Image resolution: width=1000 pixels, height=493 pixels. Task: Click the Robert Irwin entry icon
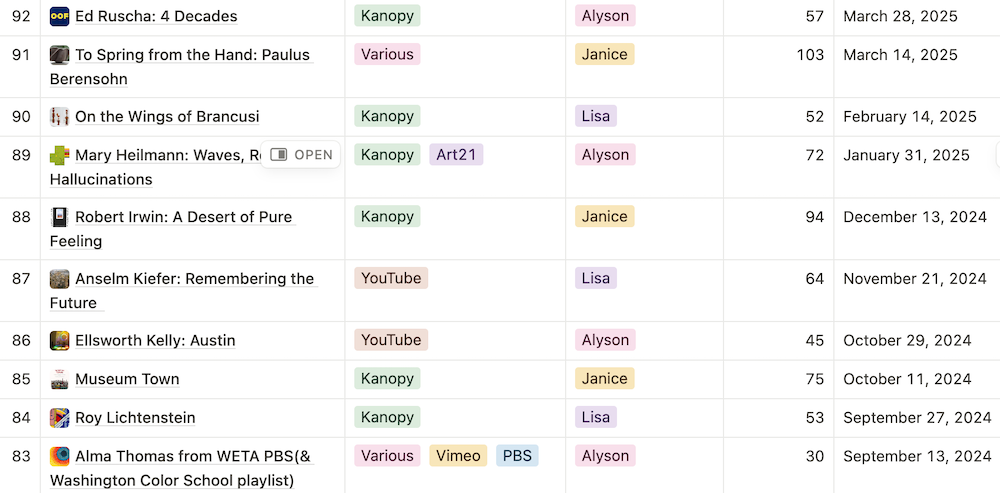pyautogui.click(x=59, y=217)
